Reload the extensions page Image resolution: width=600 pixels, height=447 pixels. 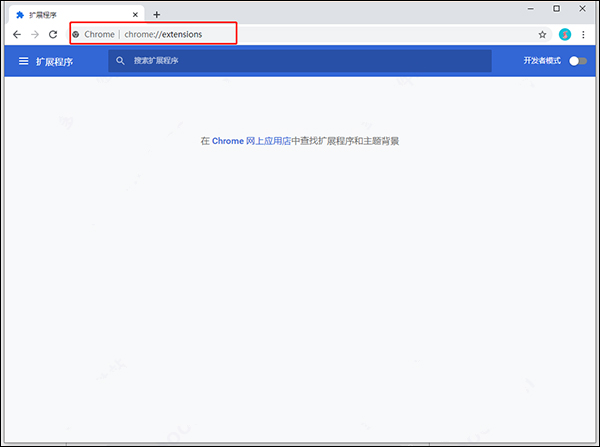(53, 34)
